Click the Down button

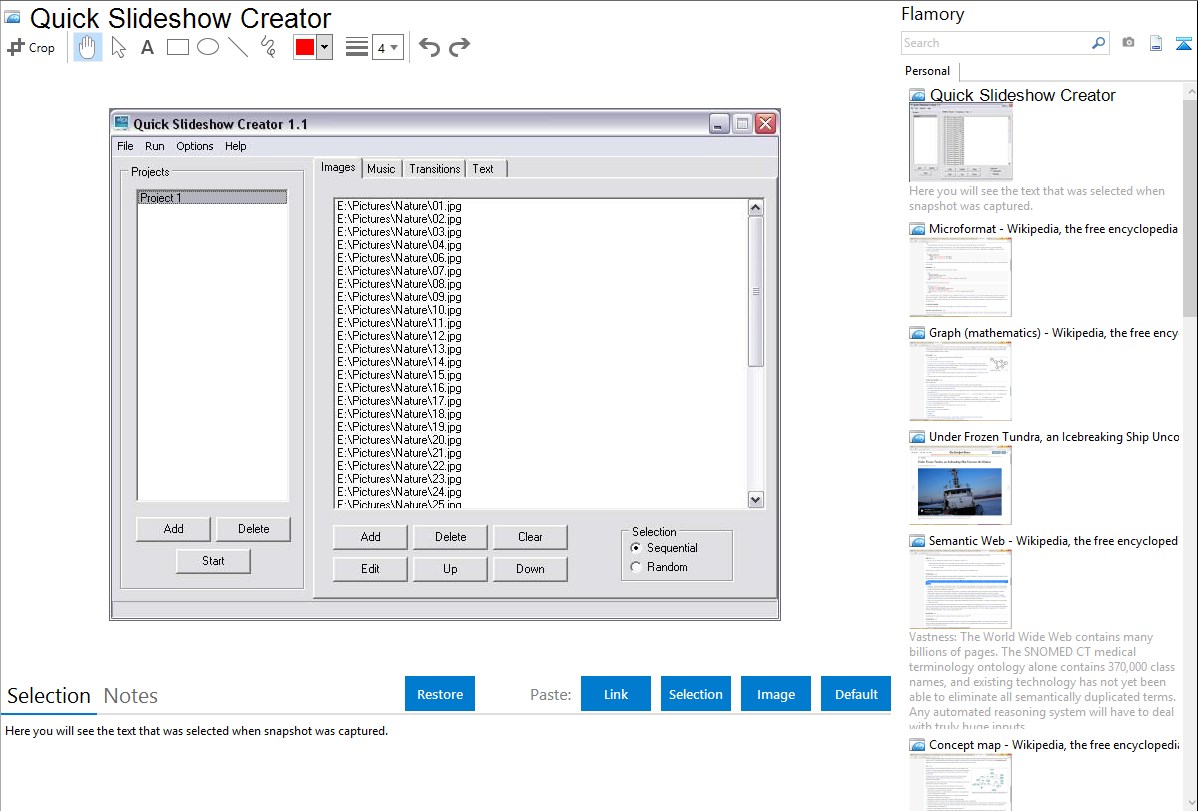(x=530, y=569)
